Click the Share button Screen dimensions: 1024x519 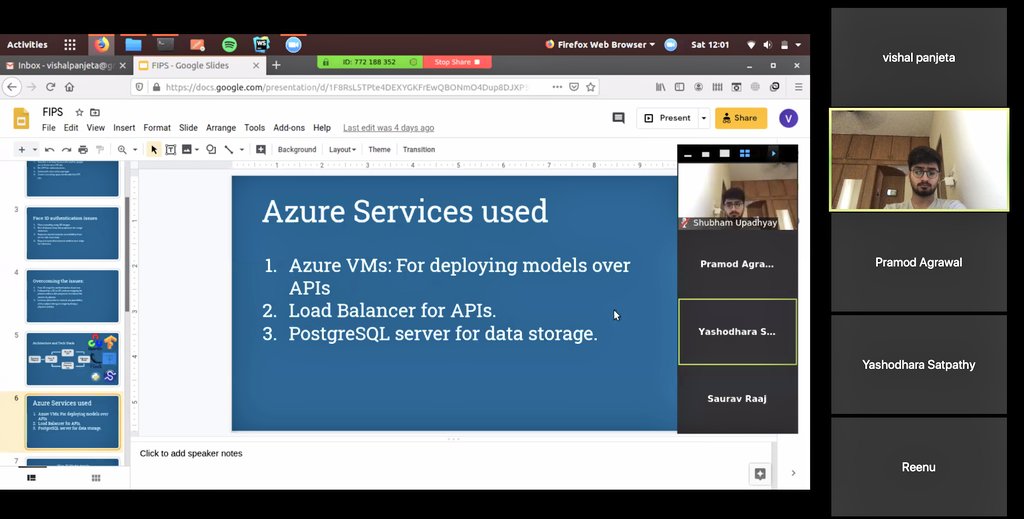pyautogui.click(x=741, y=118)
